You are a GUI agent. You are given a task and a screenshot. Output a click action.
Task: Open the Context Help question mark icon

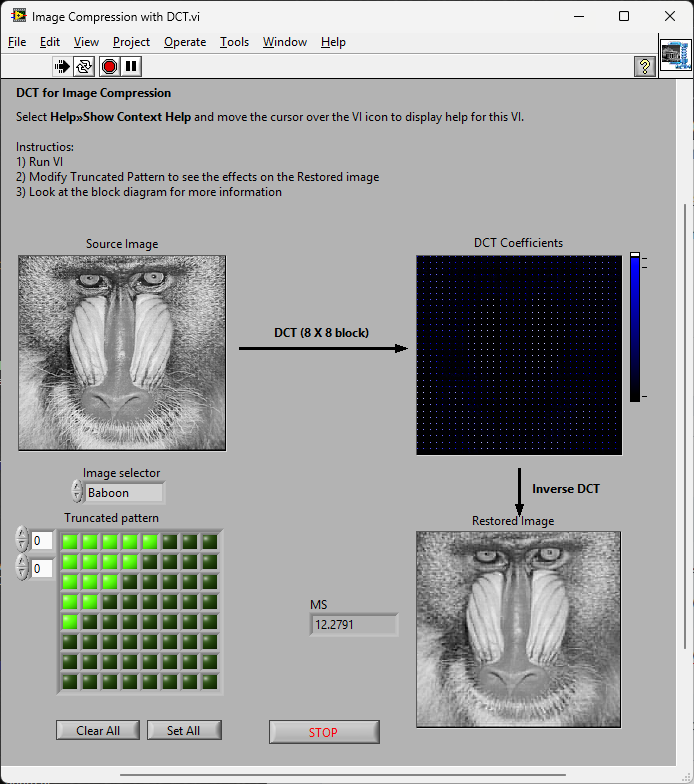pos(645,66)
